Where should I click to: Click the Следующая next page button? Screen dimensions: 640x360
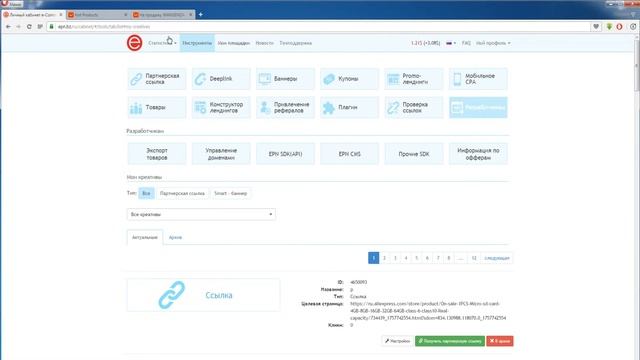coord(497,258)
